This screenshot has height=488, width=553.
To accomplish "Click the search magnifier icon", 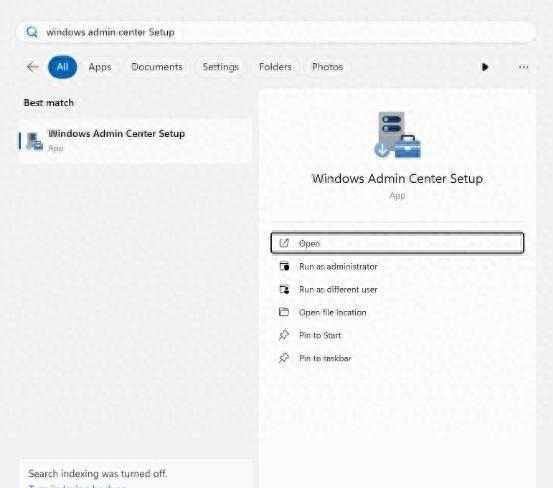I will (x=32, y=32).
